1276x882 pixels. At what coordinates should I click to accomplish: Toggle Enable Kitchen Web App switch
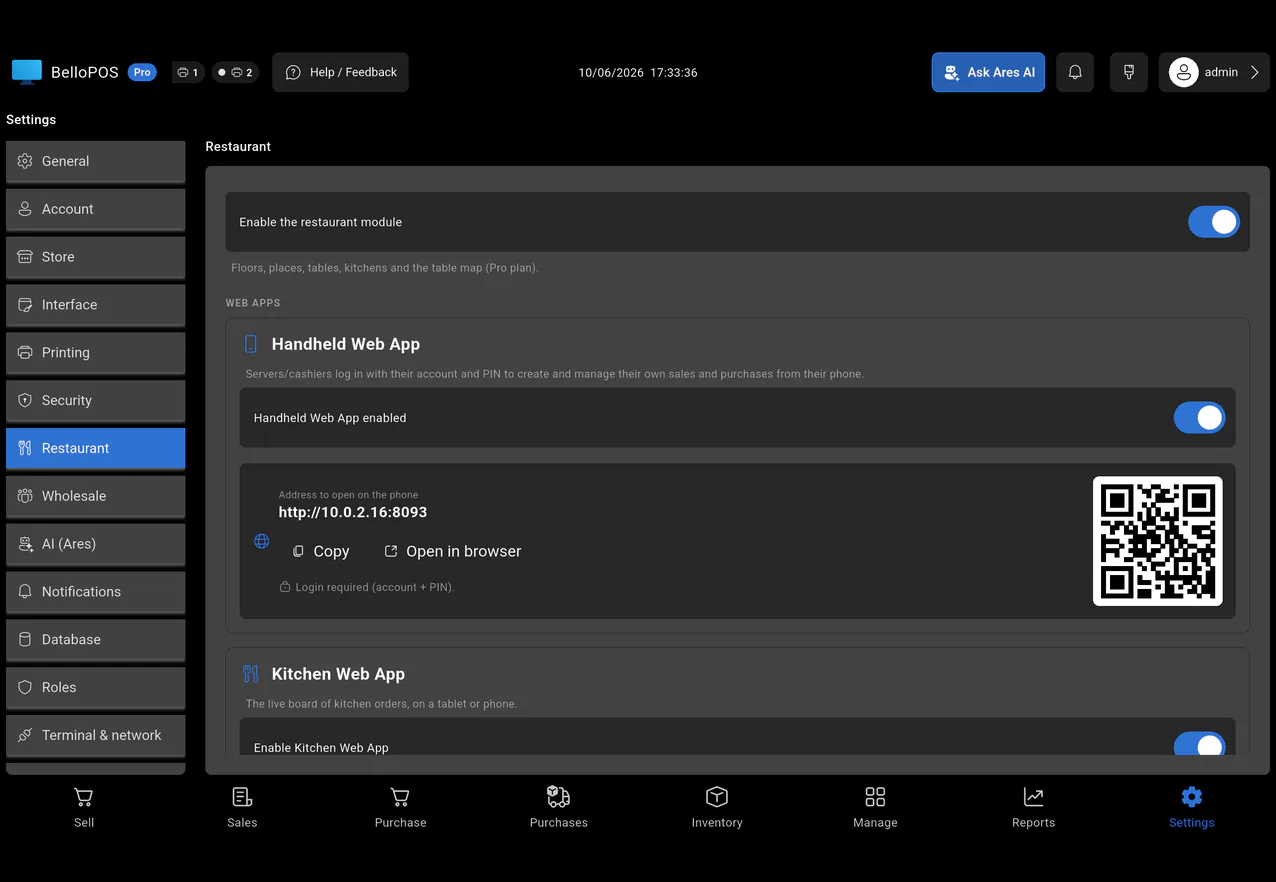tap(1199, 746)
